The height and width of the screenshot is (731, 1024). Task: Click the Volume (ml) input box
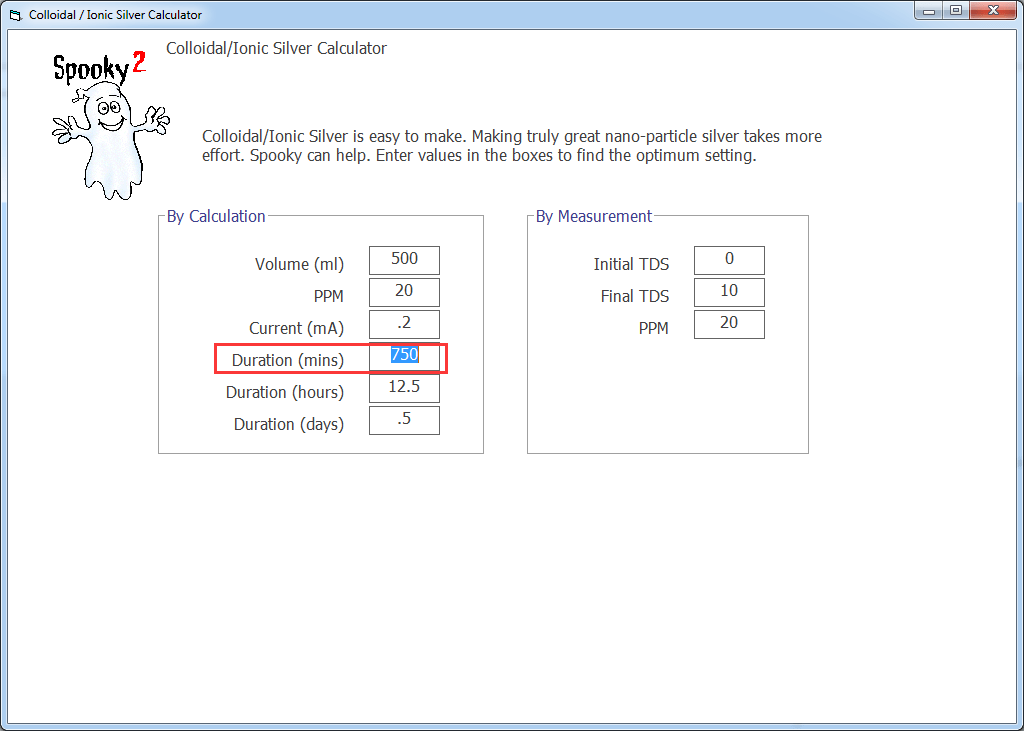[404, 260]
